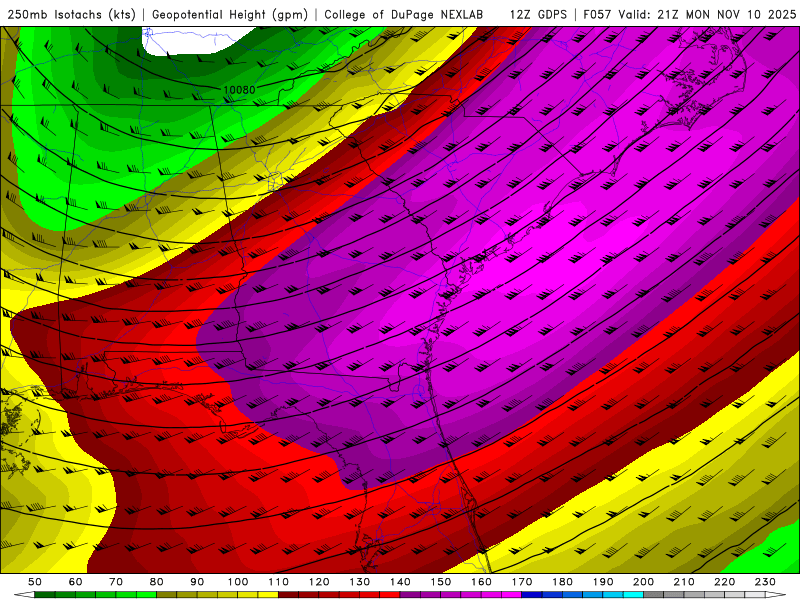Select the bright magenta swatch ending at 170
The image size is (800, 600).
click(x=511, y=595)
